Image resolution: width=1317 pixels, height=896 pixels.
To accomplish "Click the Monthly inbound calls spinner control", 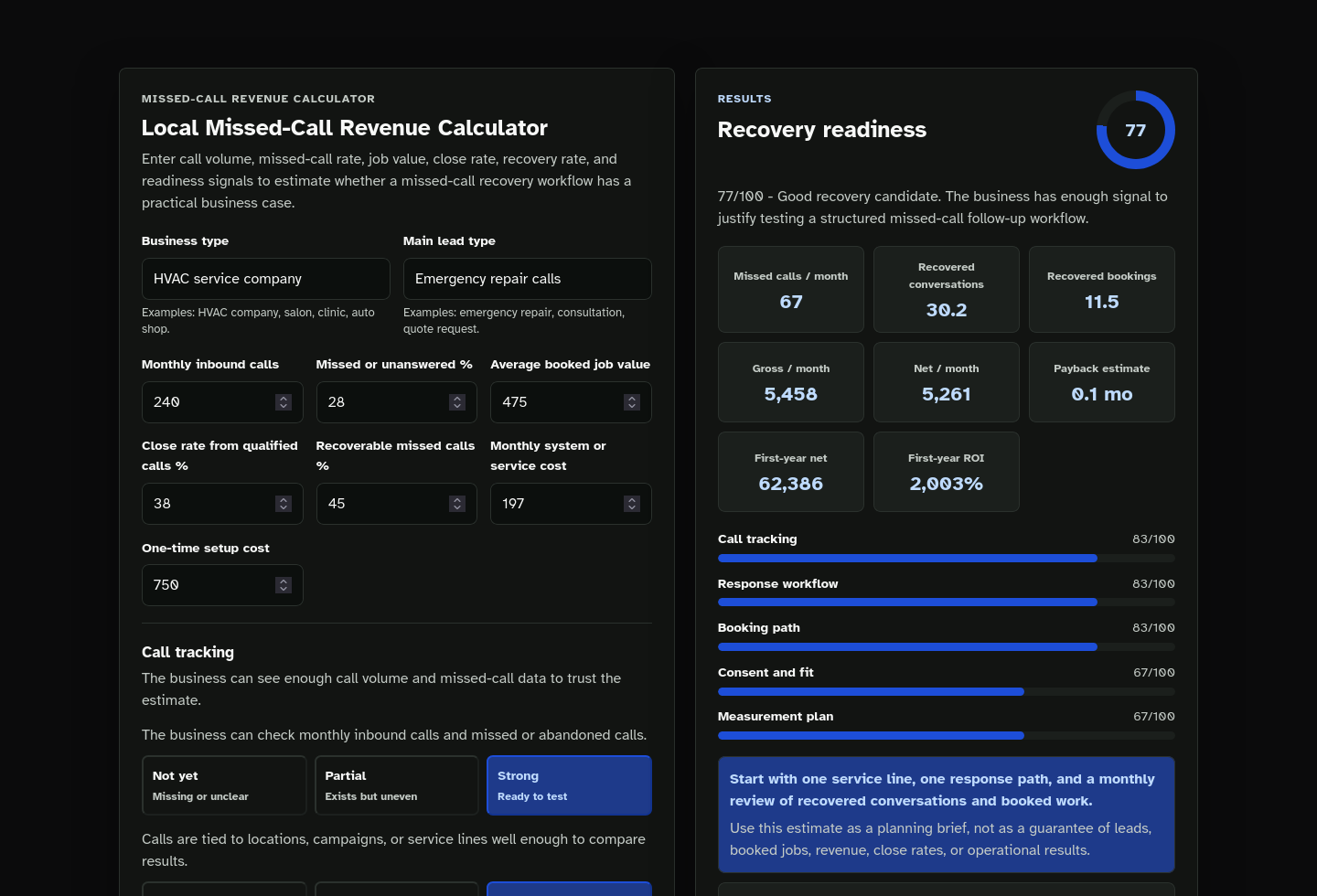I will pos(284,402).
